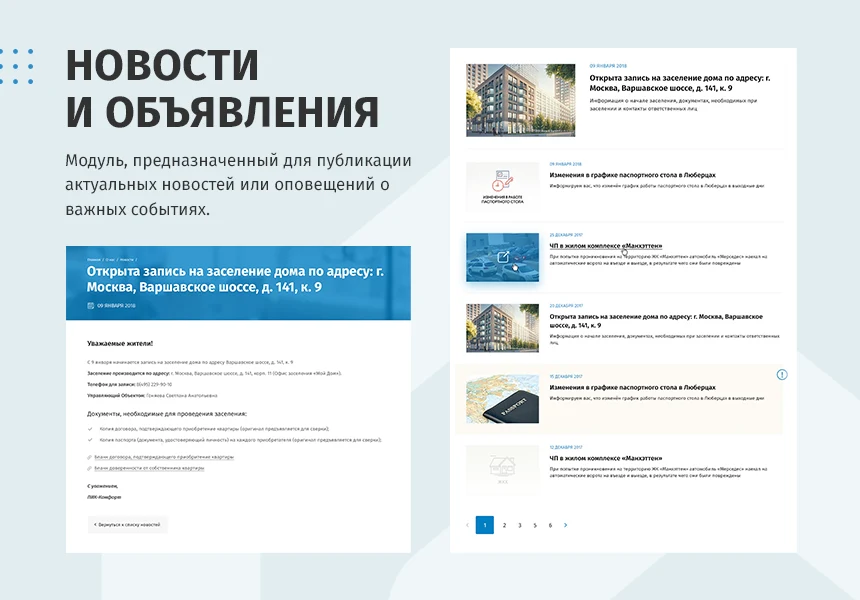
Task: Open the 'Изменения в графике' title under the building news
Action: click(632, 175)
